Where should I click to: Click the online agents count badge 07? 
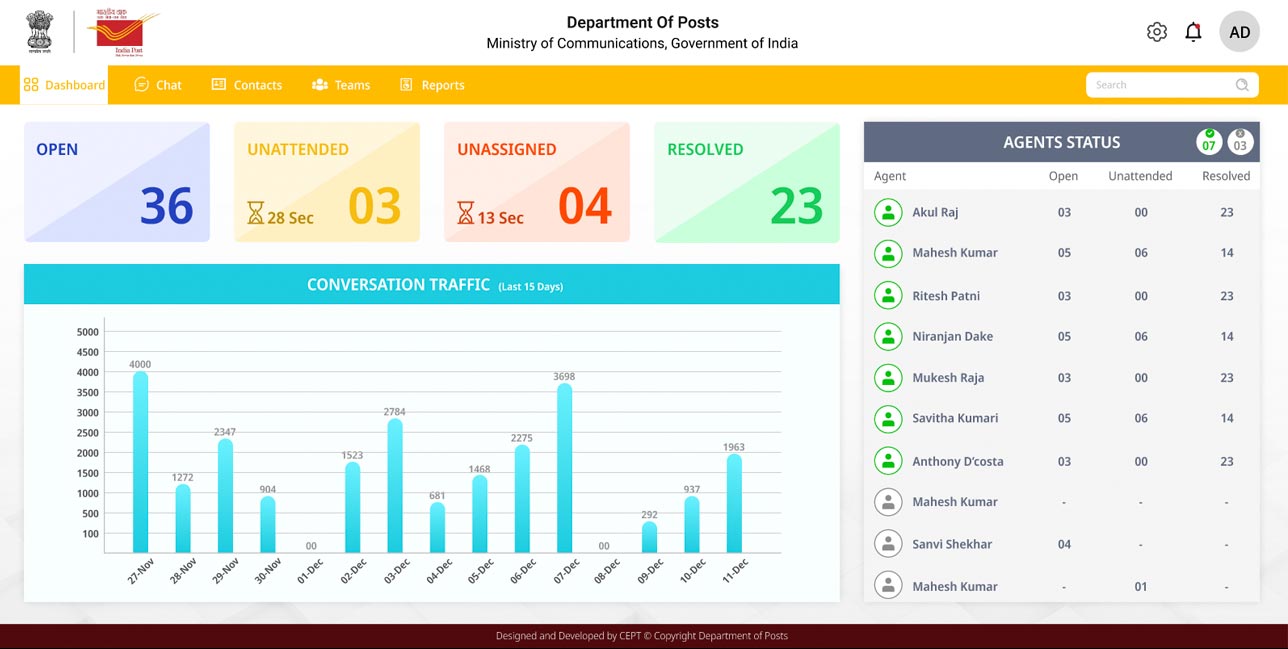pyautogui.click(x=1209, y=142)
